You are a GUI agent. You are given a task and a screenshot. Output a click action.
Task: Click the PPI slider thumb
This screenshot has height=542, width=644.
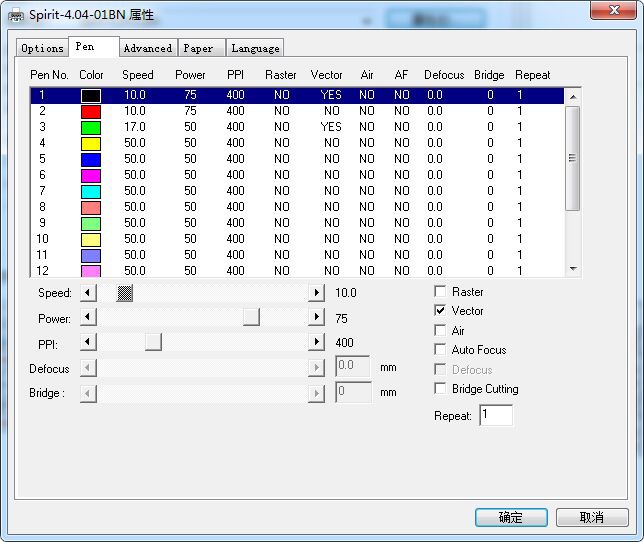(153, 342)
